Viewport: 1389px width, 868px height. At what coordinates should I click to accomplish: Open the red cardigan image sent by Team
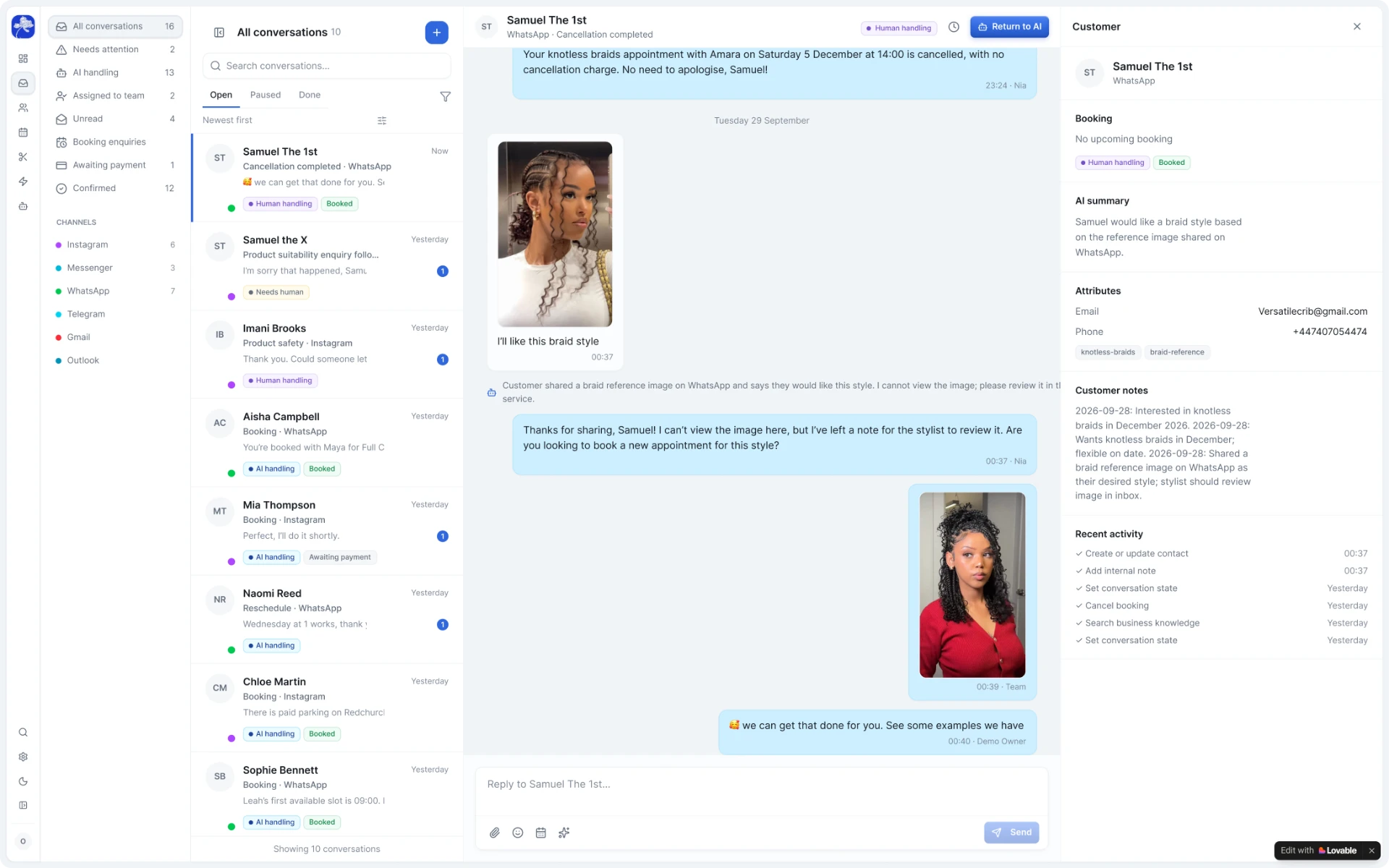click(x=972, y=585)
